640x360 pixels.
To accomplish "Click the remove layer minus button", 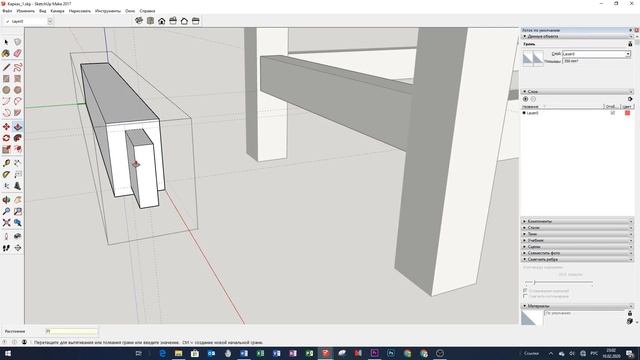I will pos(533,99).
